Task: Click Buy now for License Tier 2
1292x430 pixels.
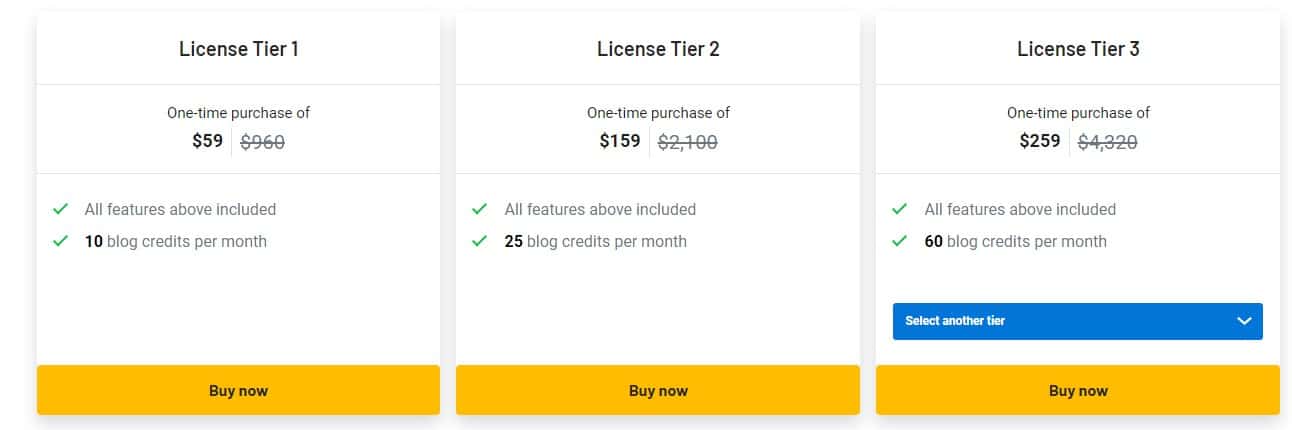Action: (x=658, y=390)
